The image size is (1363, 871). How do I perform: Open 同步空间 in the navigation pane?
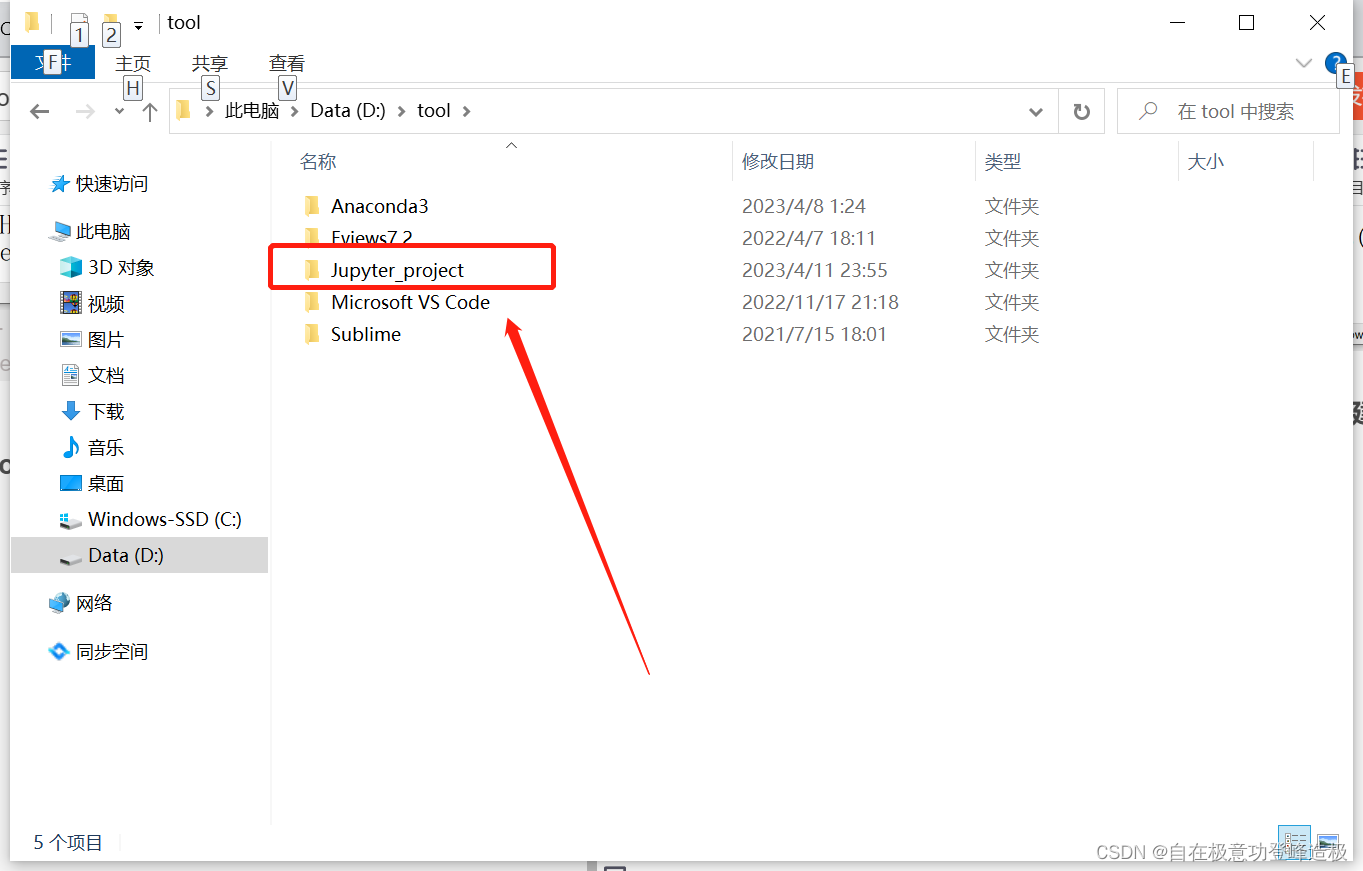112,652
